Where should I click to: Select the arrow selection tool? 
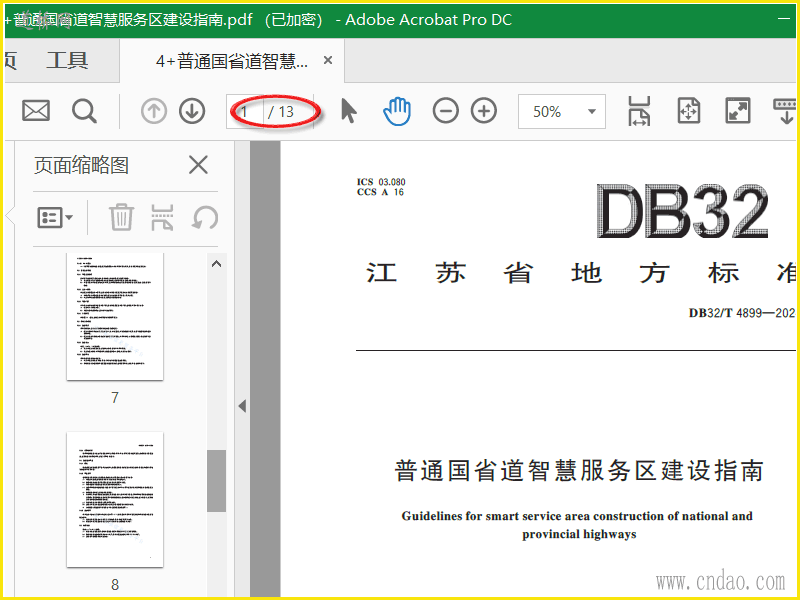click(348, 111)
